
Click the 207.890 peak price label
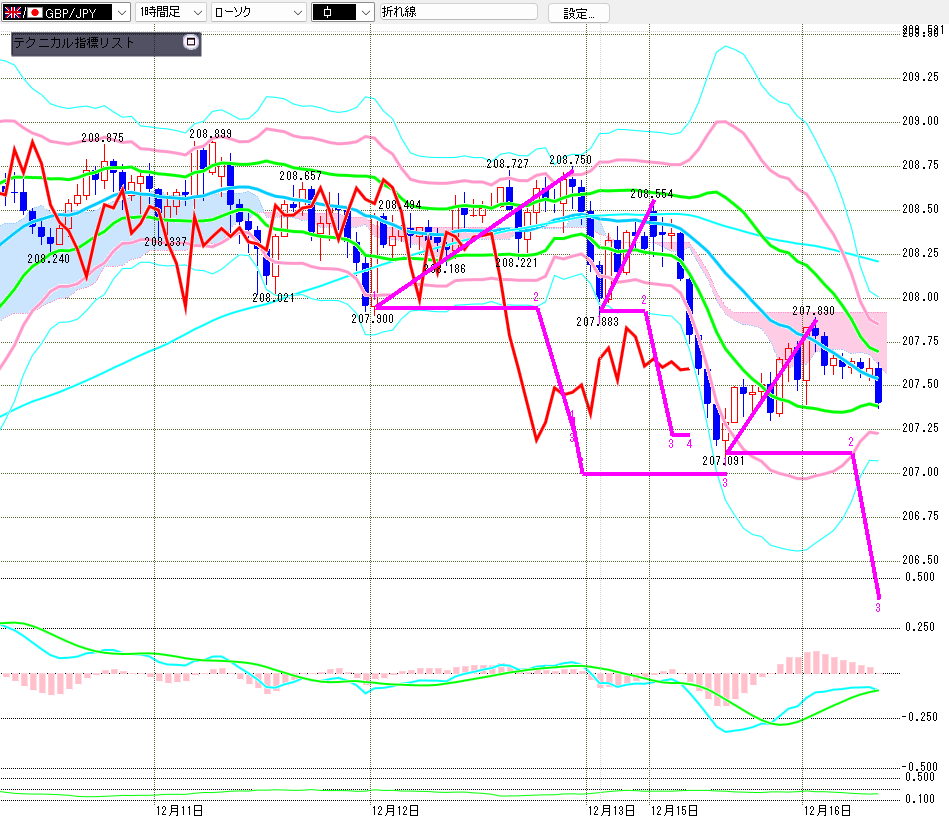(x=813, y=312)
